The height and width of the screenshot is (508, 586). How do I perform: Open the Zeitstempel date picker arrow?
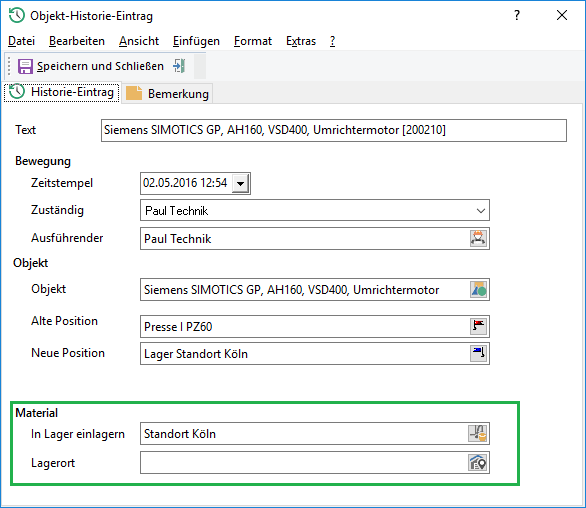(240, 184)
